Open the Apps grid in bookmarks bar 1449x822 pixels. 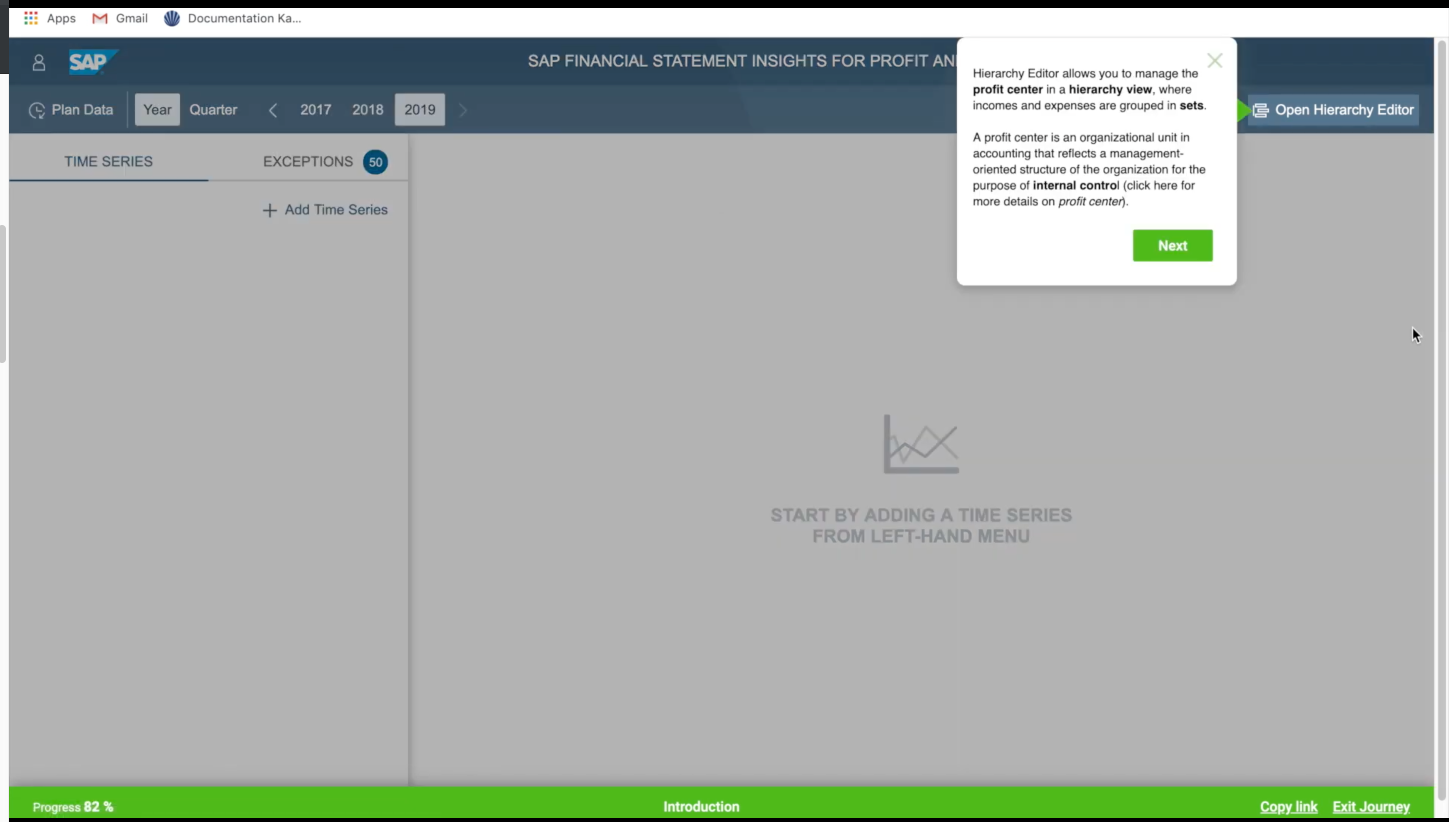point(49,18)
